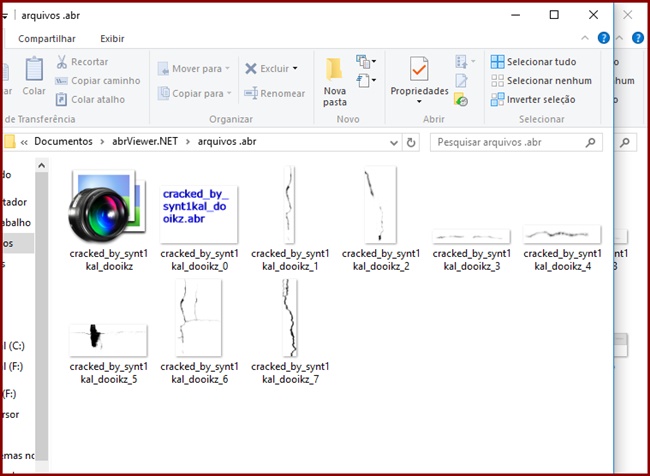Click the search magnifier icon

pyautogui.click(x=590, y=142)
